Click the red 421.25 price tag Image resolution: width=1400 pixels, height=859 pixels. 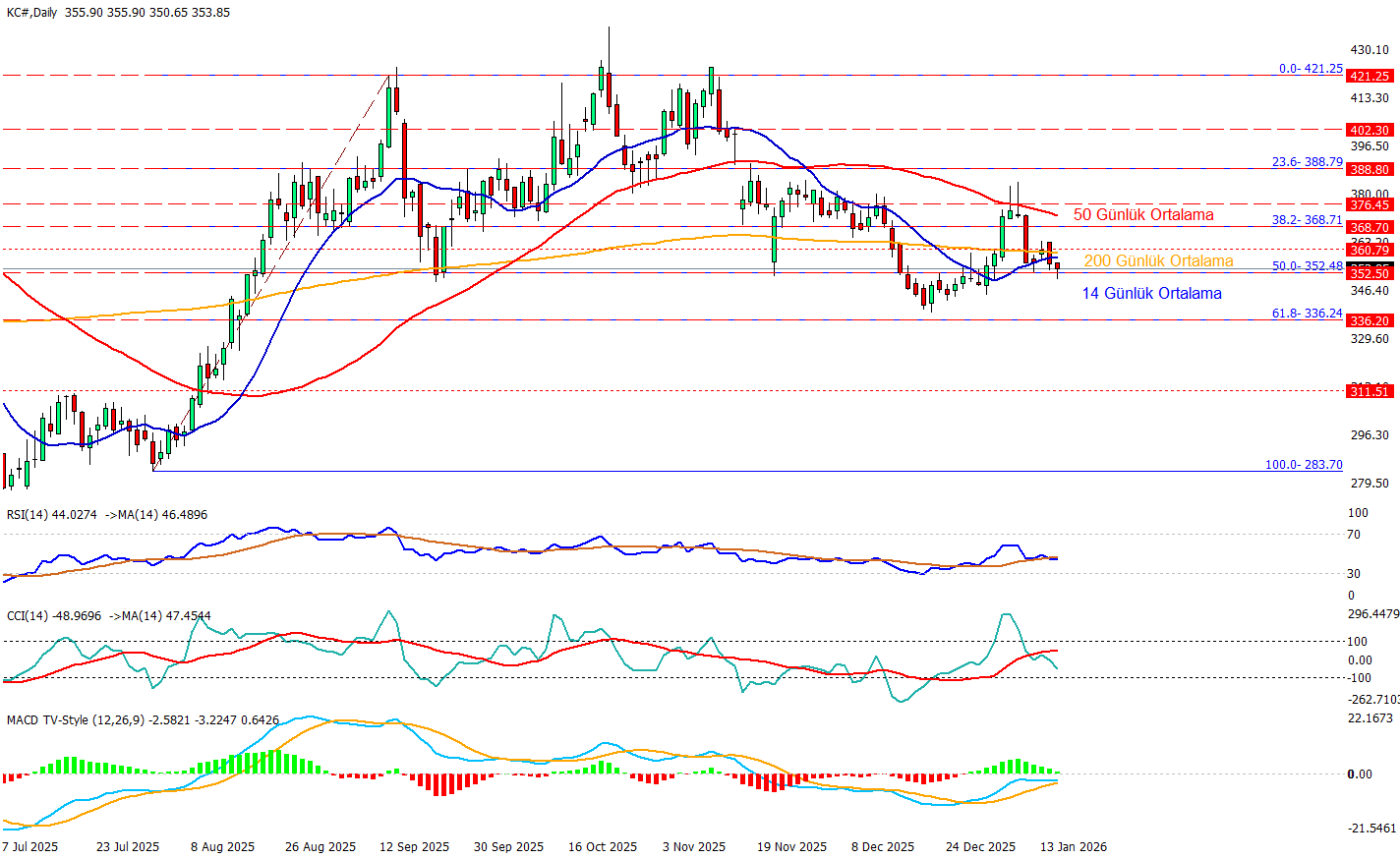click(1370, 77)
